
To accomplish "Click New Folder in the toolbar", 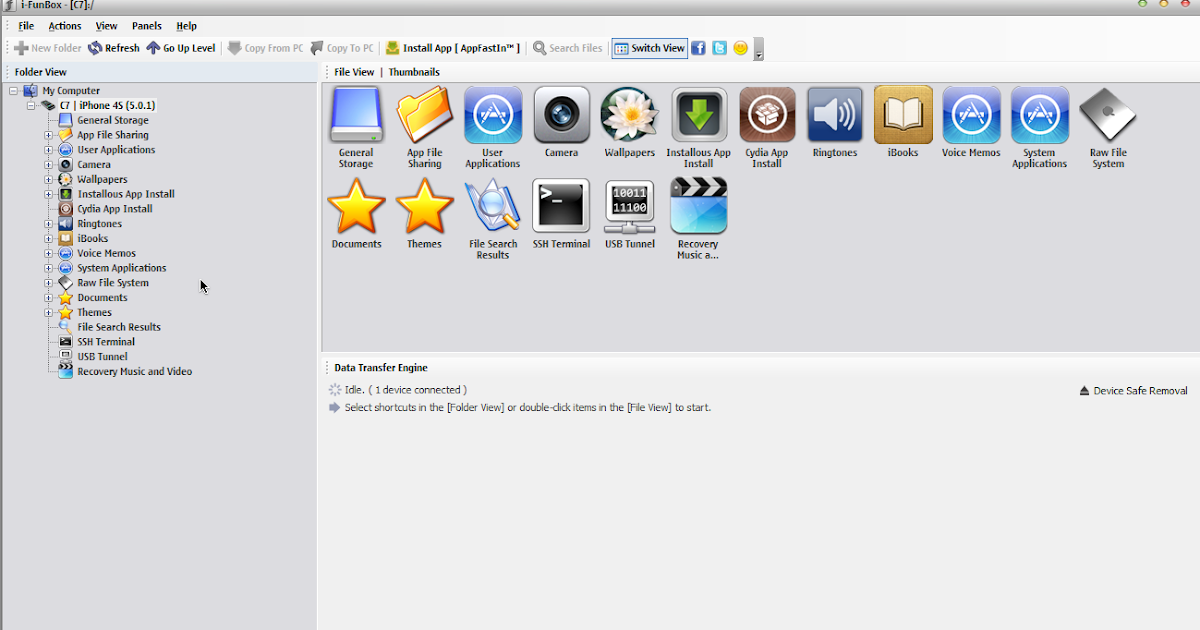I will tap(48, 48).
